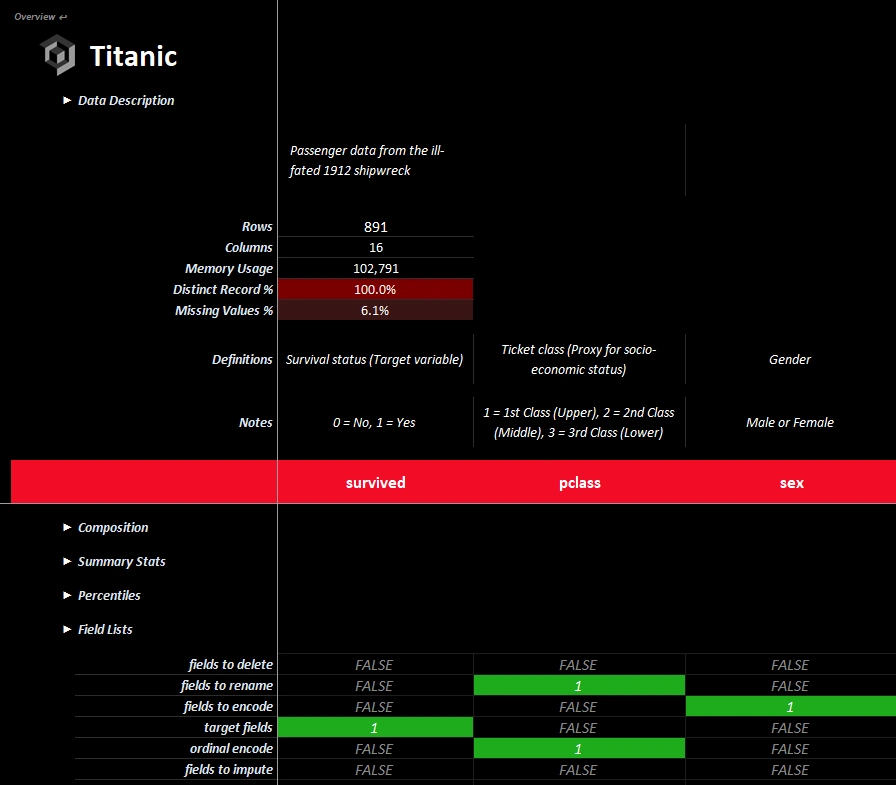
Task: Expand the Percentiles section
Action: click(x=102, y=595)
